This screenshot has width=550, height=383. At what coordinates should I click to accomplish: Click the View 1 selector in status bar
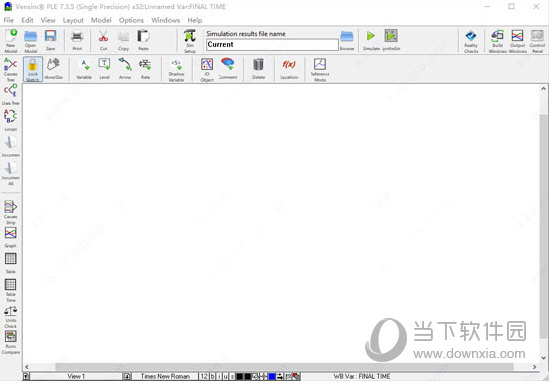point(76,376)
